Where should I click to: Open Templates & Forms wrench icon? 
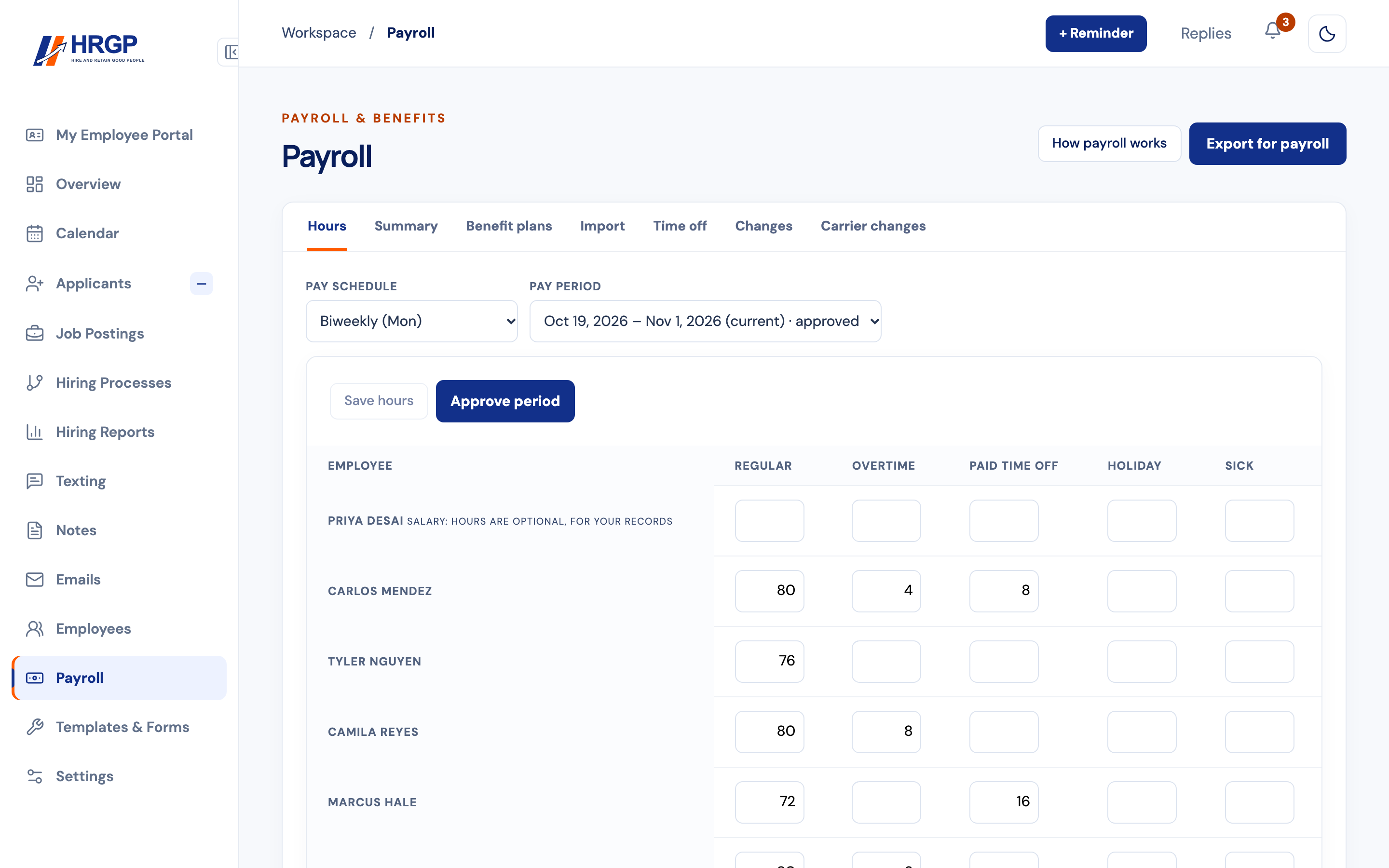tap(34, 727)
